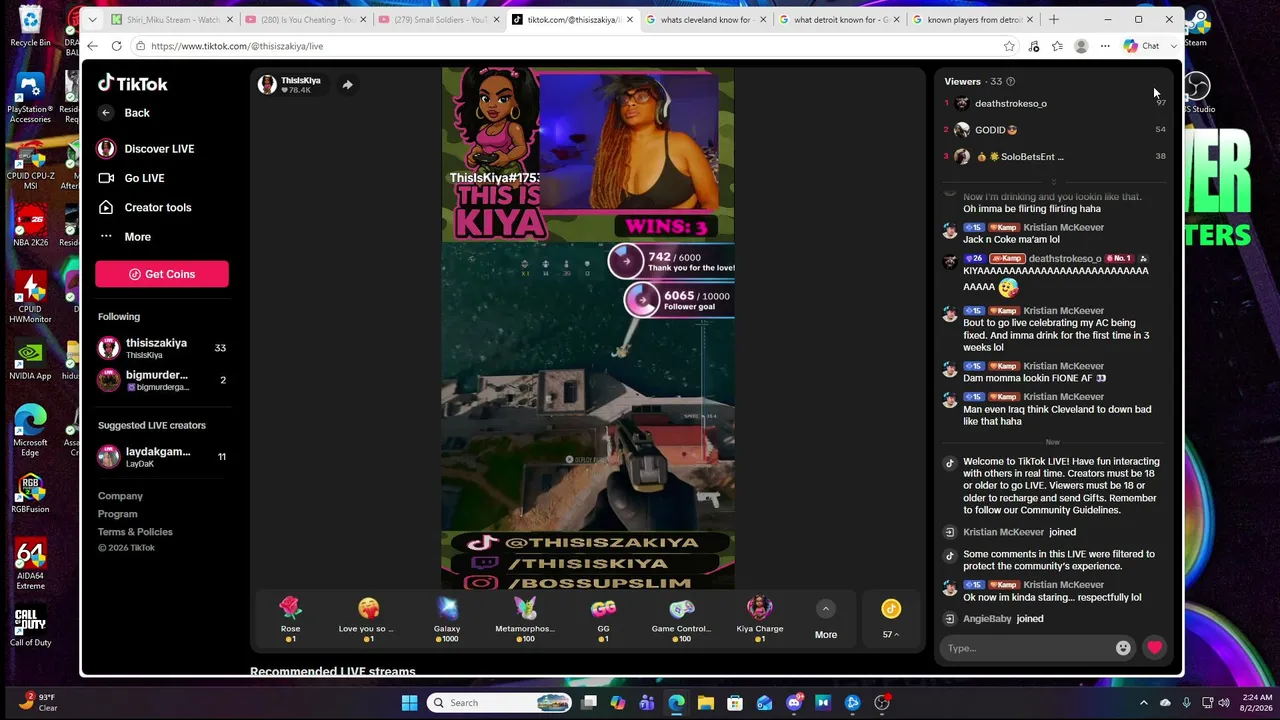The height and width of the screenshot is (720, 1280).
Task: Bookmark this page with star icon
Action: [x=1009, y=46]
